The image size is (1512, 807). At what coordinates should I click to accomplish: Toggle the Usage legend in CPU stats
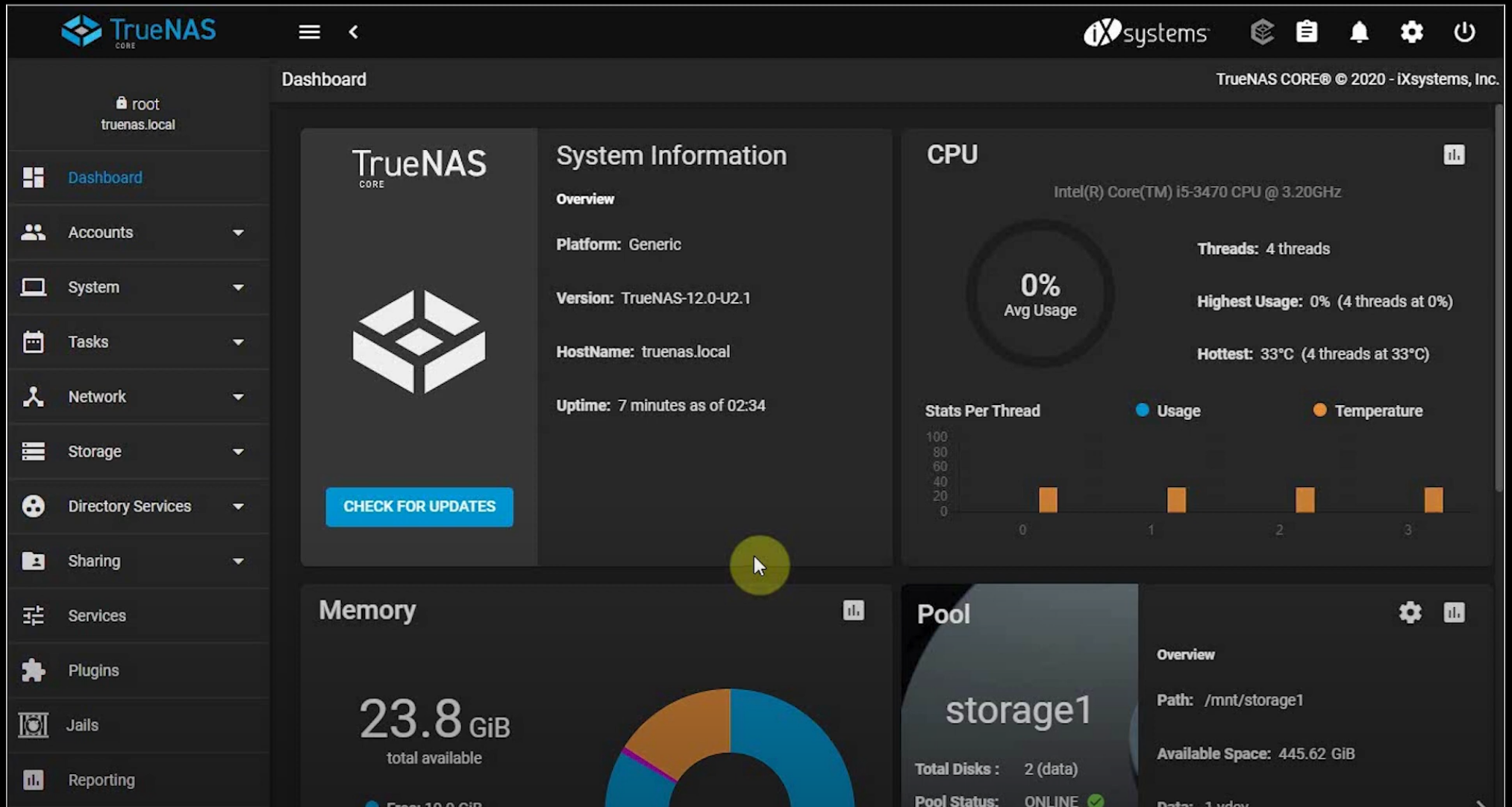coord(1168,411)
